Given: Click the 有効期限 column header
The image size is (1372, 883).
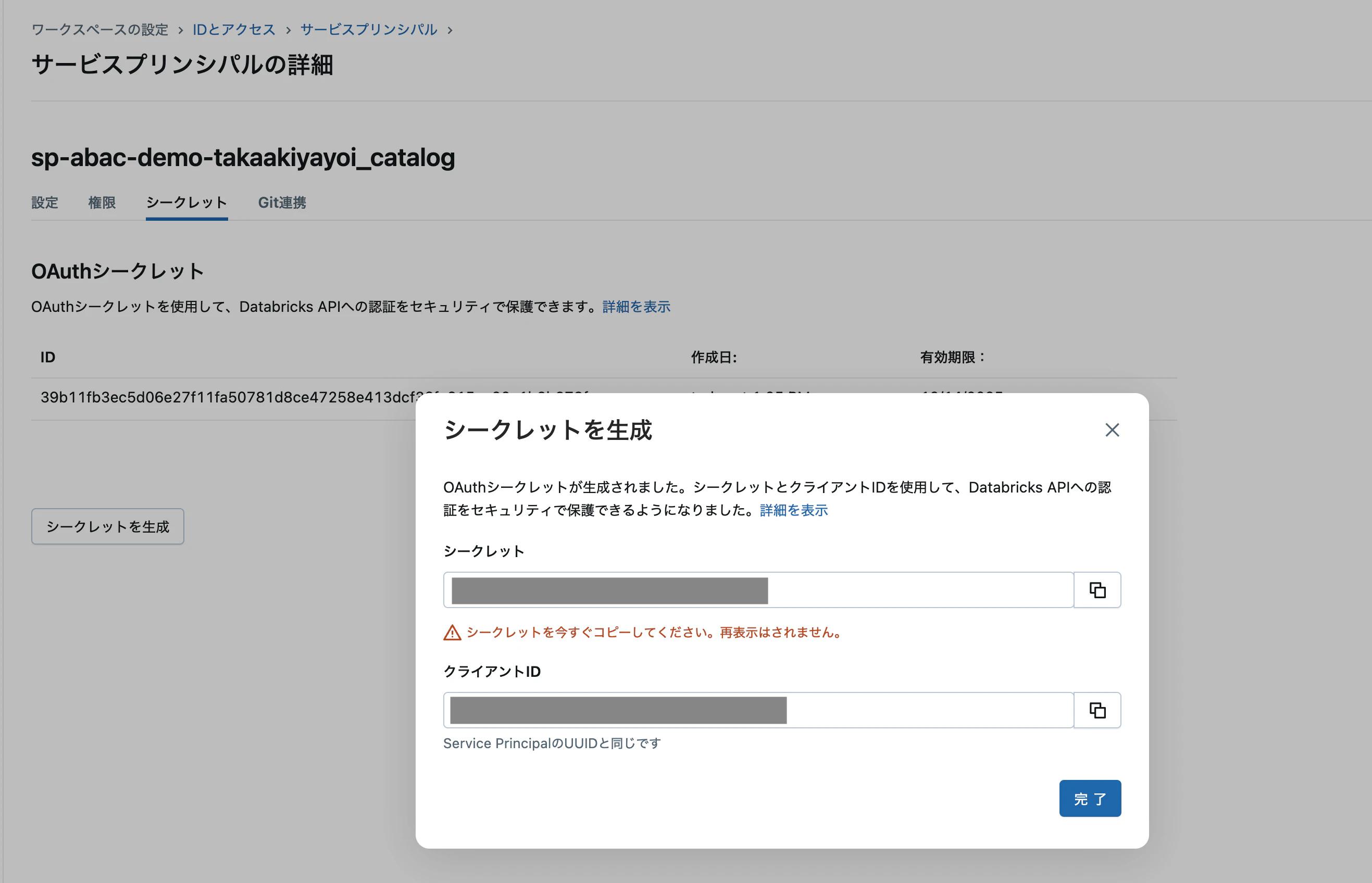Looking at the screenshot, I should point(953,357).
